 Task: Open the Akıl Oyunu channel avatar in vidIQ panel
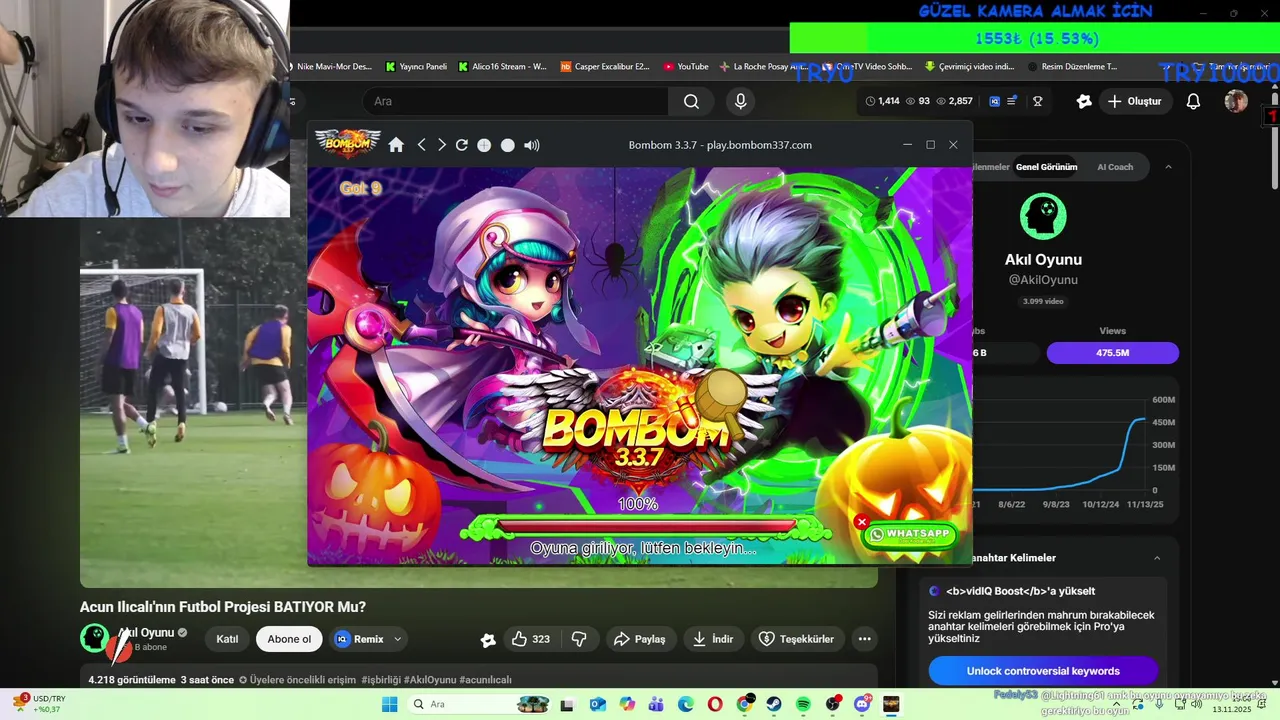click(1043, 216)
